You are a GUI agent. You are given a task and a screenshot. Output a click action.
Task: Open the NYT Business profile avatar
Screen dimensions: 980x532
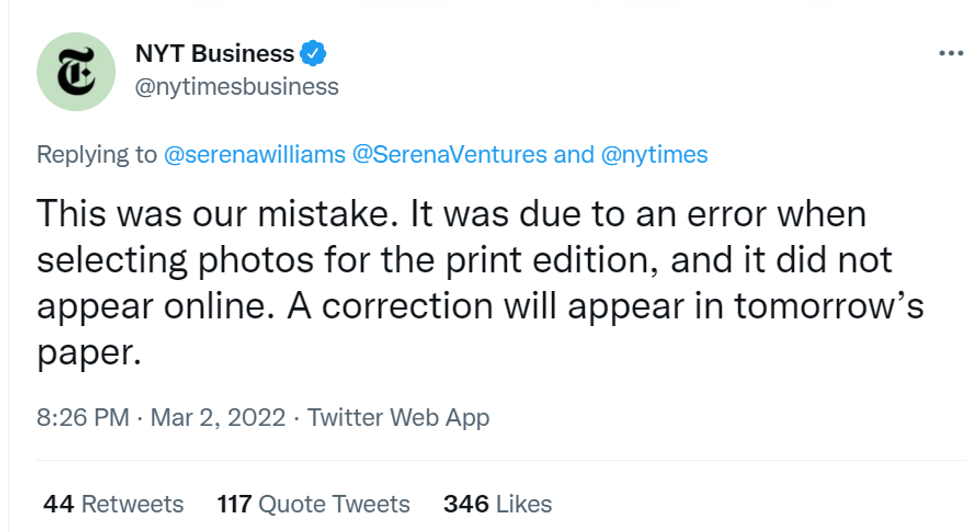pyautogui.click(x=74, y=74)
